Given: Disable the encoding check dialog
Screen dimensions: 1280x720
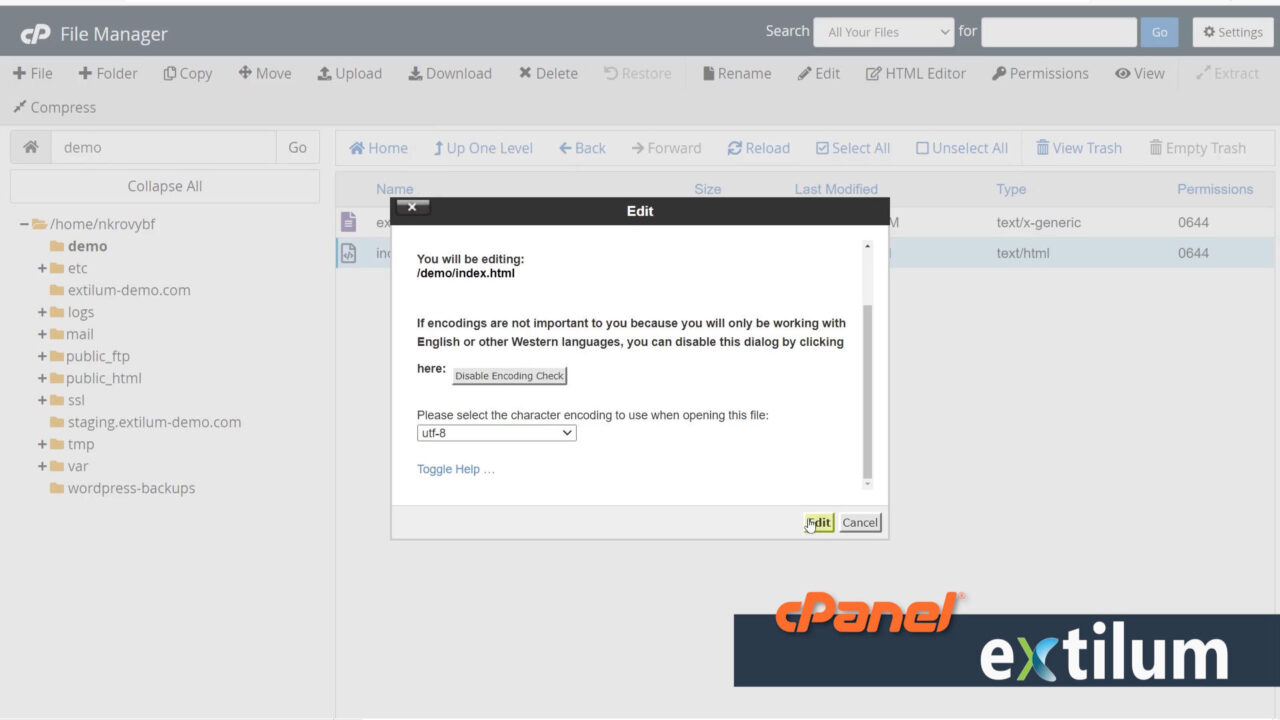Looking at the screenshot, I should (509, 375).
